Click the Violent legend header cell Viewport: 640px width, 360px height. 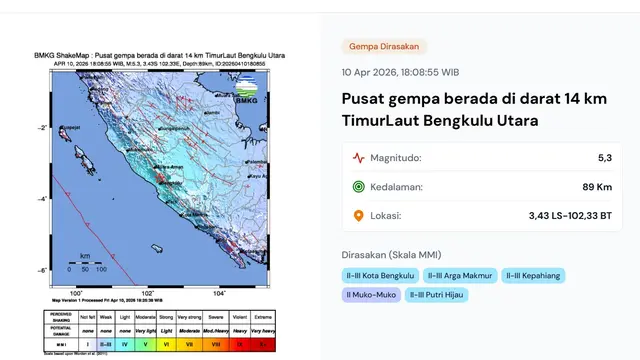[240, 317]
